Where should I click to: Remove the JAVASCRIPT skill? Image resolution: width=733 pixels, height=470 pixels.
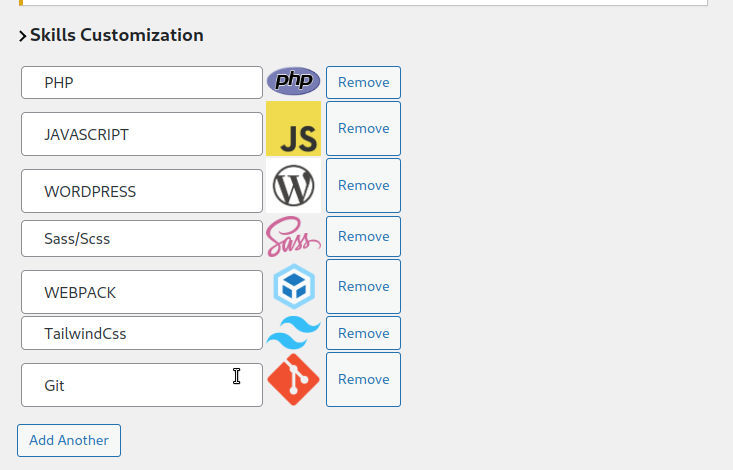click(363, 129)
